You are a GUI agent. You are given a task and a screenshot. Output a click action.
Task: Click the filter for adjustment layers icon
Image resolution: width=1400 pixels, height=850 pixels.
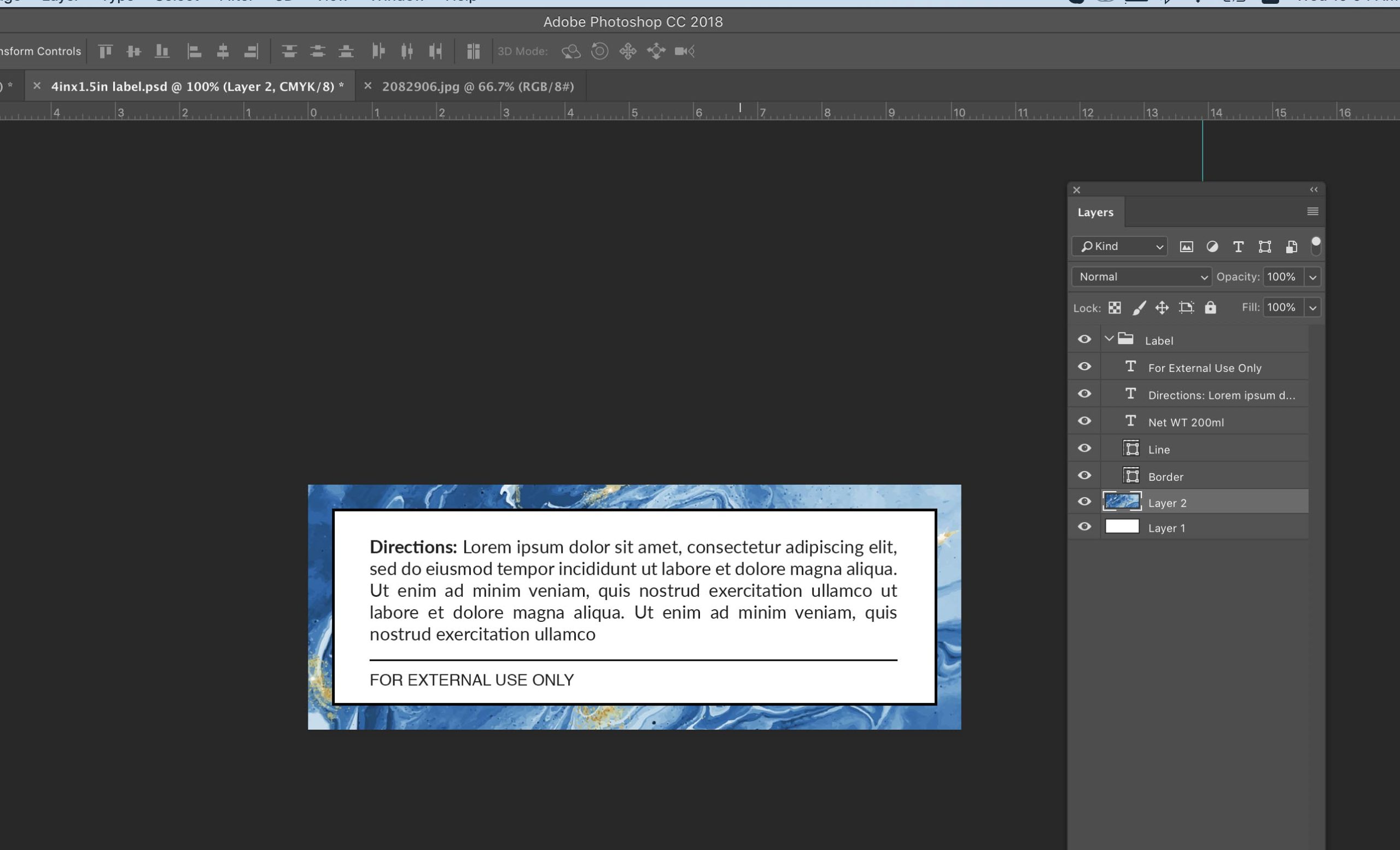1212,247
